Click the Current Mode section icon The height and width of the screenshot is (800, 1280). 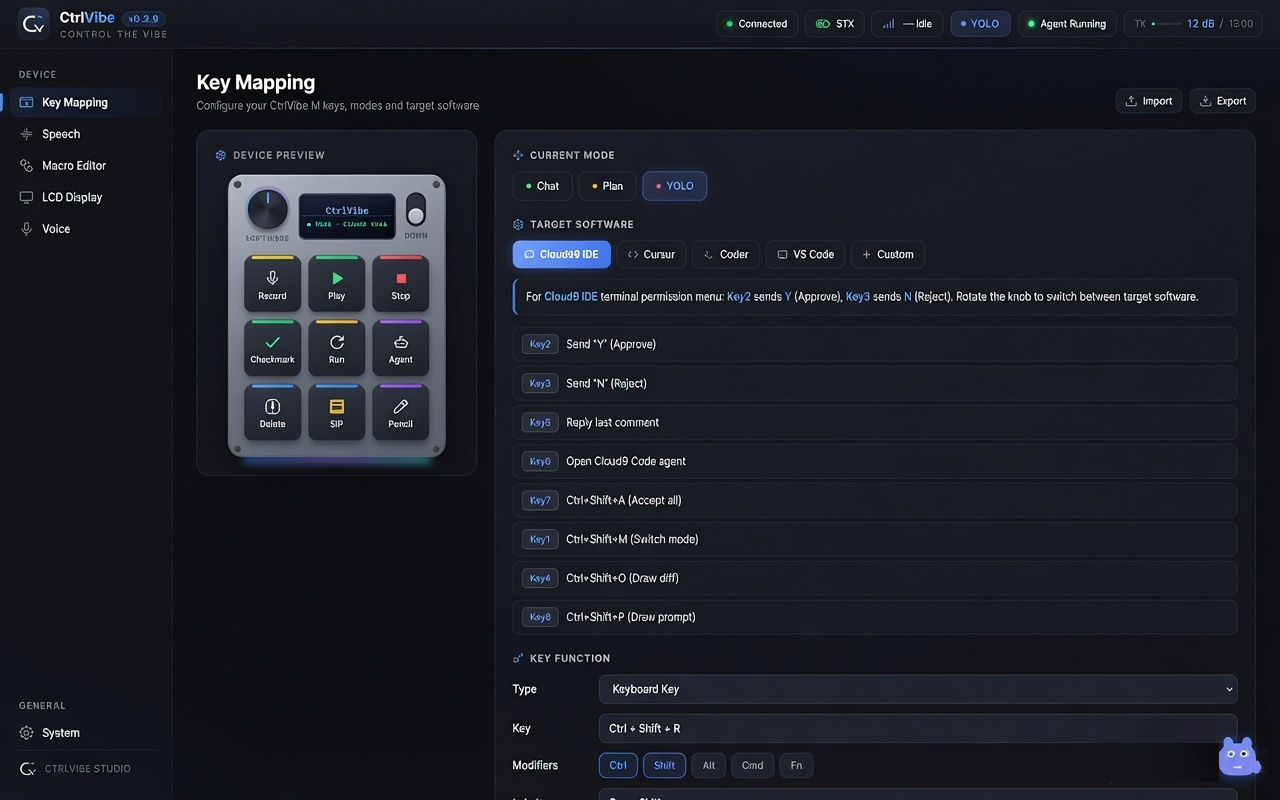(x=518, y=155)
